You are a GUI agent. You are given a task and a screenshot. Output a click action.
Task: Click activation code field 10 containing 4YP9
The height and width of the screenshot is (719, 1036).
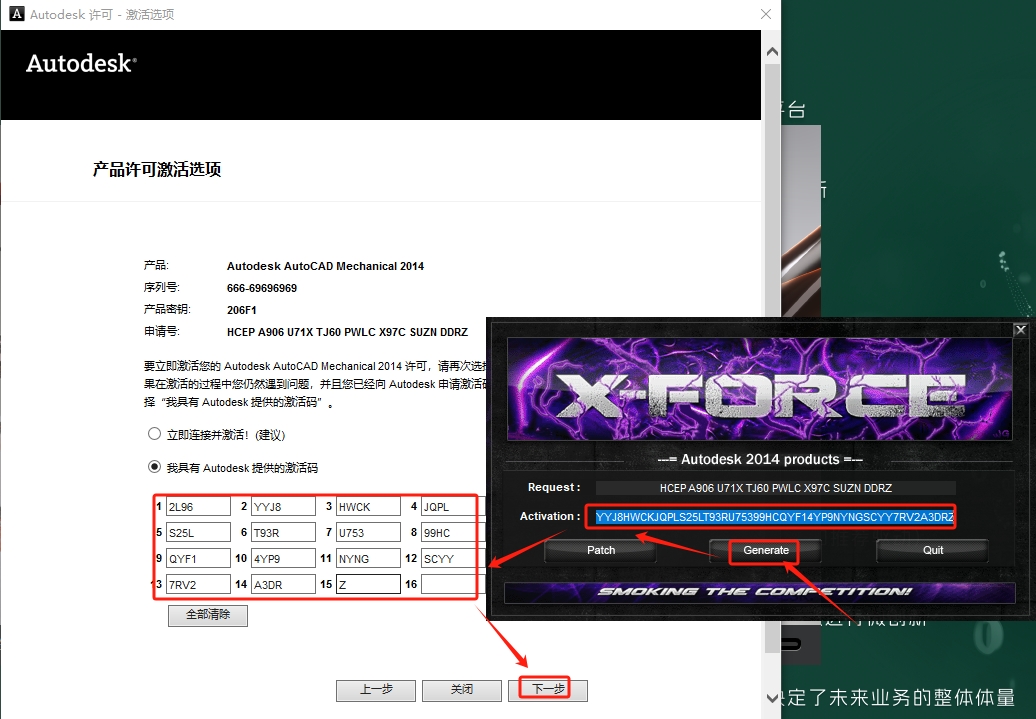(283, 558)
